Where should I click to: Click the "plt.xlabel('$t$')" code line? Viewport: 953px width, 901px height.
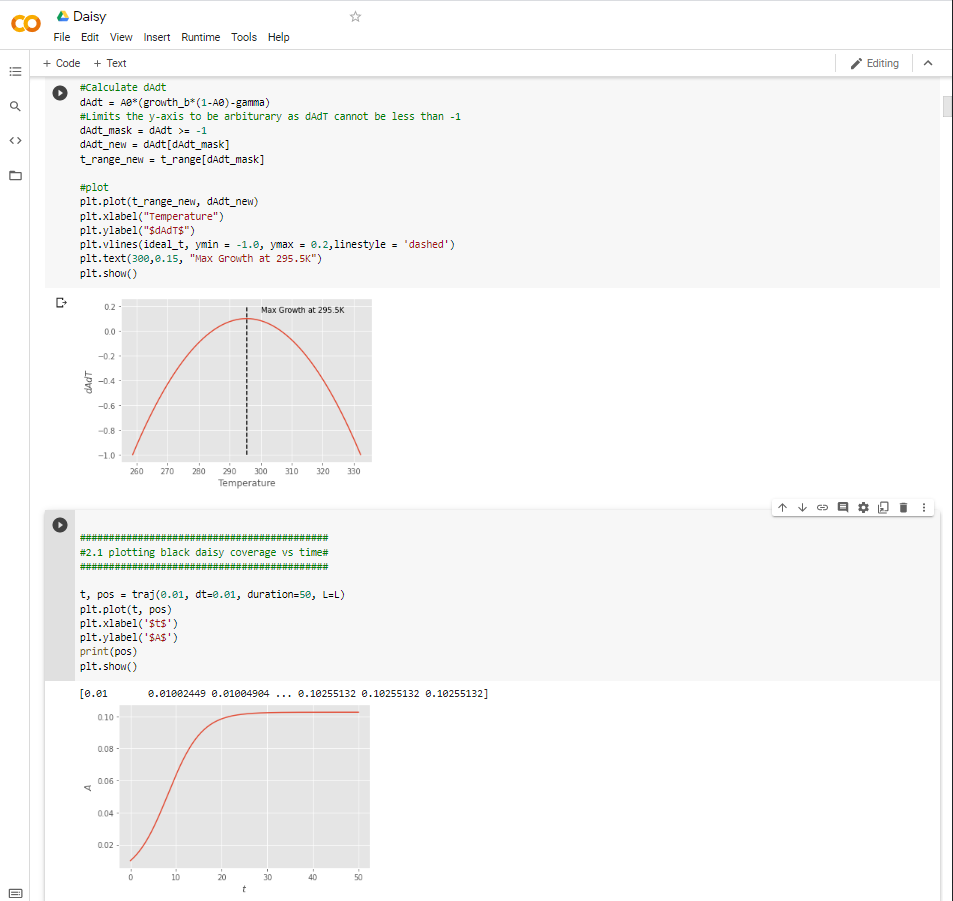(129, 623)
